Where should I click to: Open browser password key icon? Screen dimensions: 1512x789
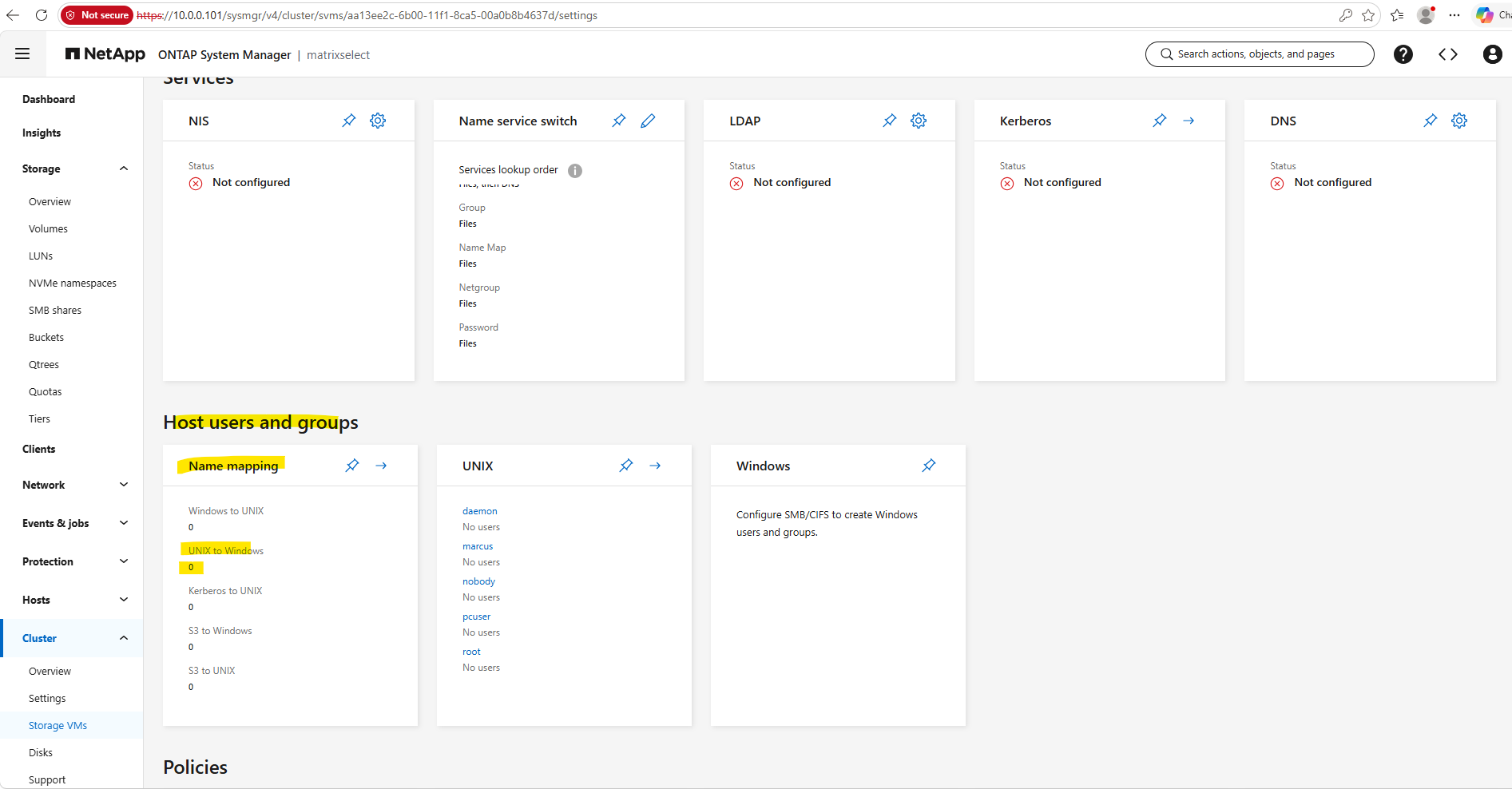coord(1346,15)
